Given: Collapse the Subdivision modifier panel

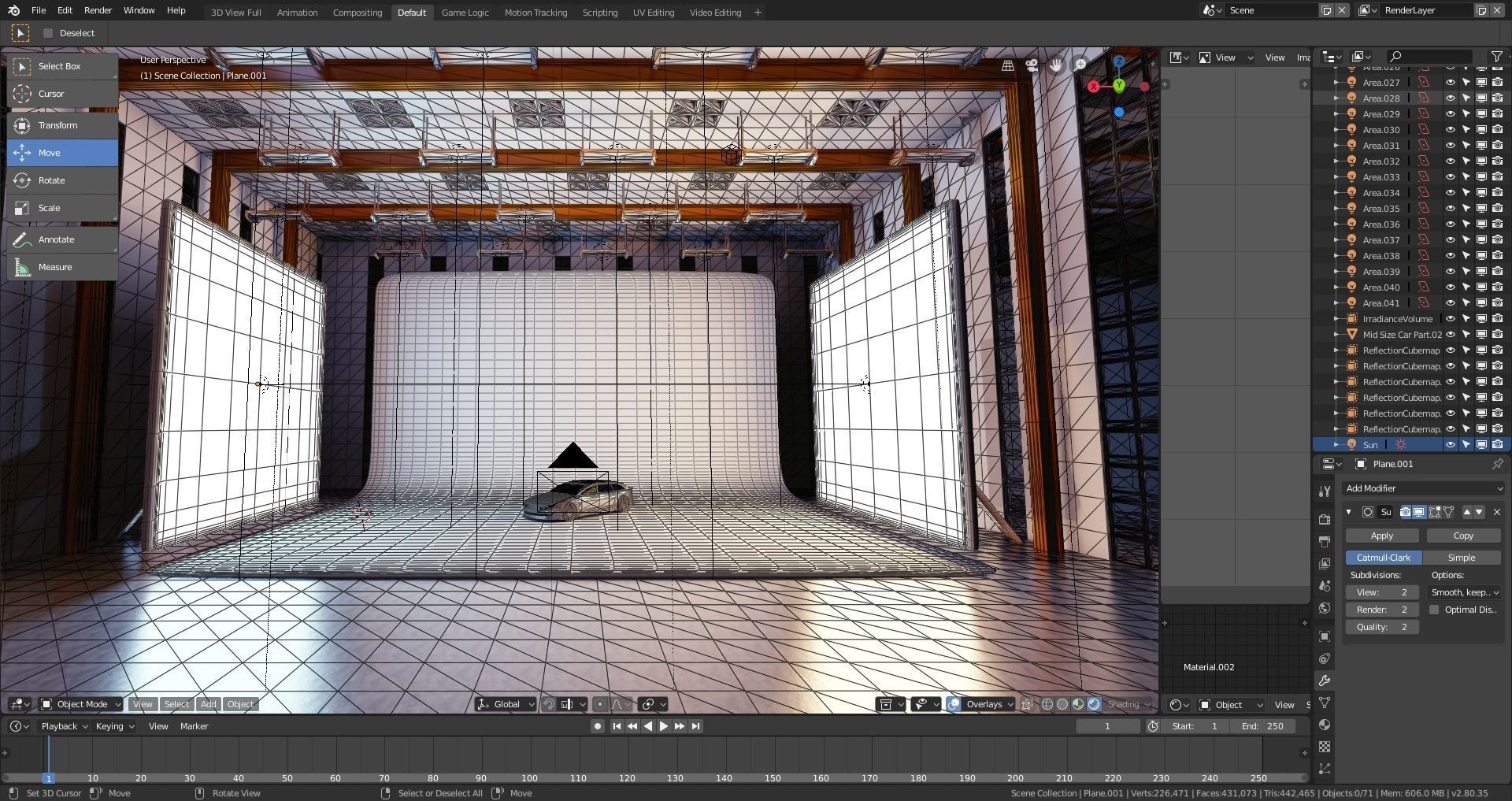Looking at the screenshot, I should point(1348,512).
